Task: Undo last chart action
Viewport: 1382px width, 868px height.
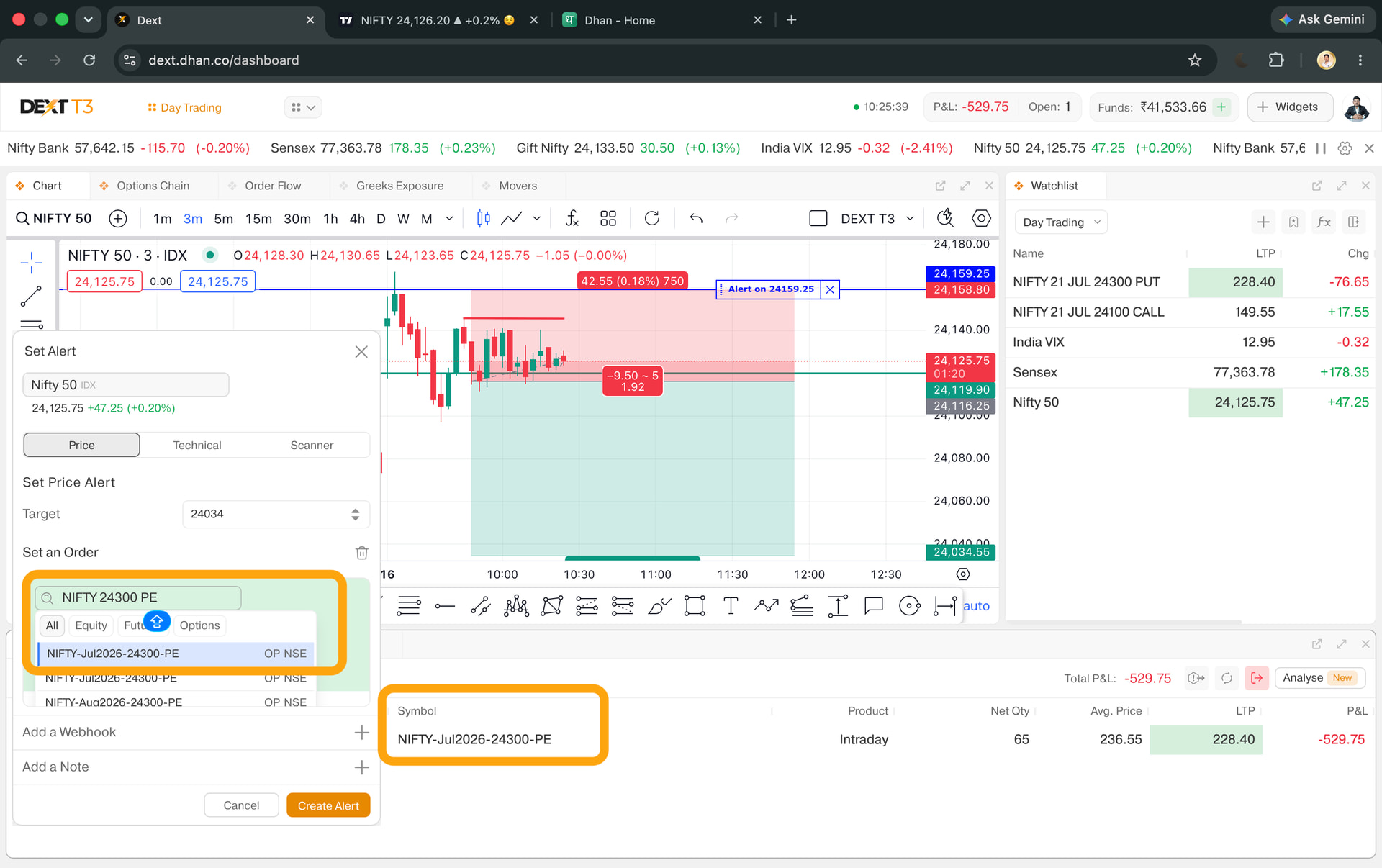Action: tap(696, 219)
